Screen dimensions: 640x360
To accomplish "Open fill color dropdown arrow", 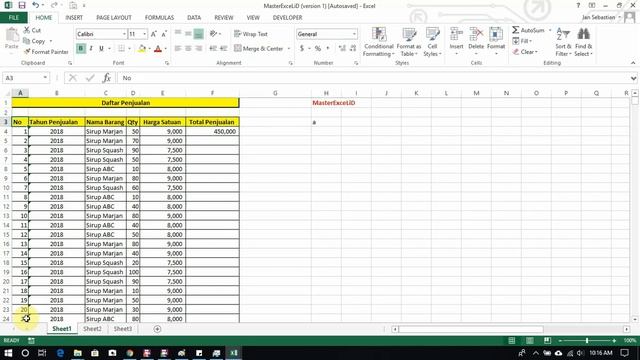I will pyautogui.click(x=149, y=49).
